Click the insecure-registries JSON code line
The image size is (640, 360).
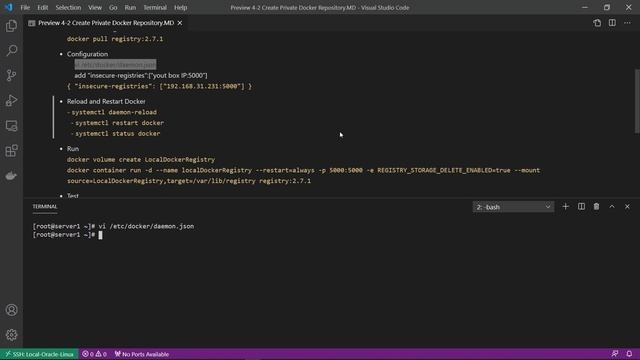coord(159,86)
